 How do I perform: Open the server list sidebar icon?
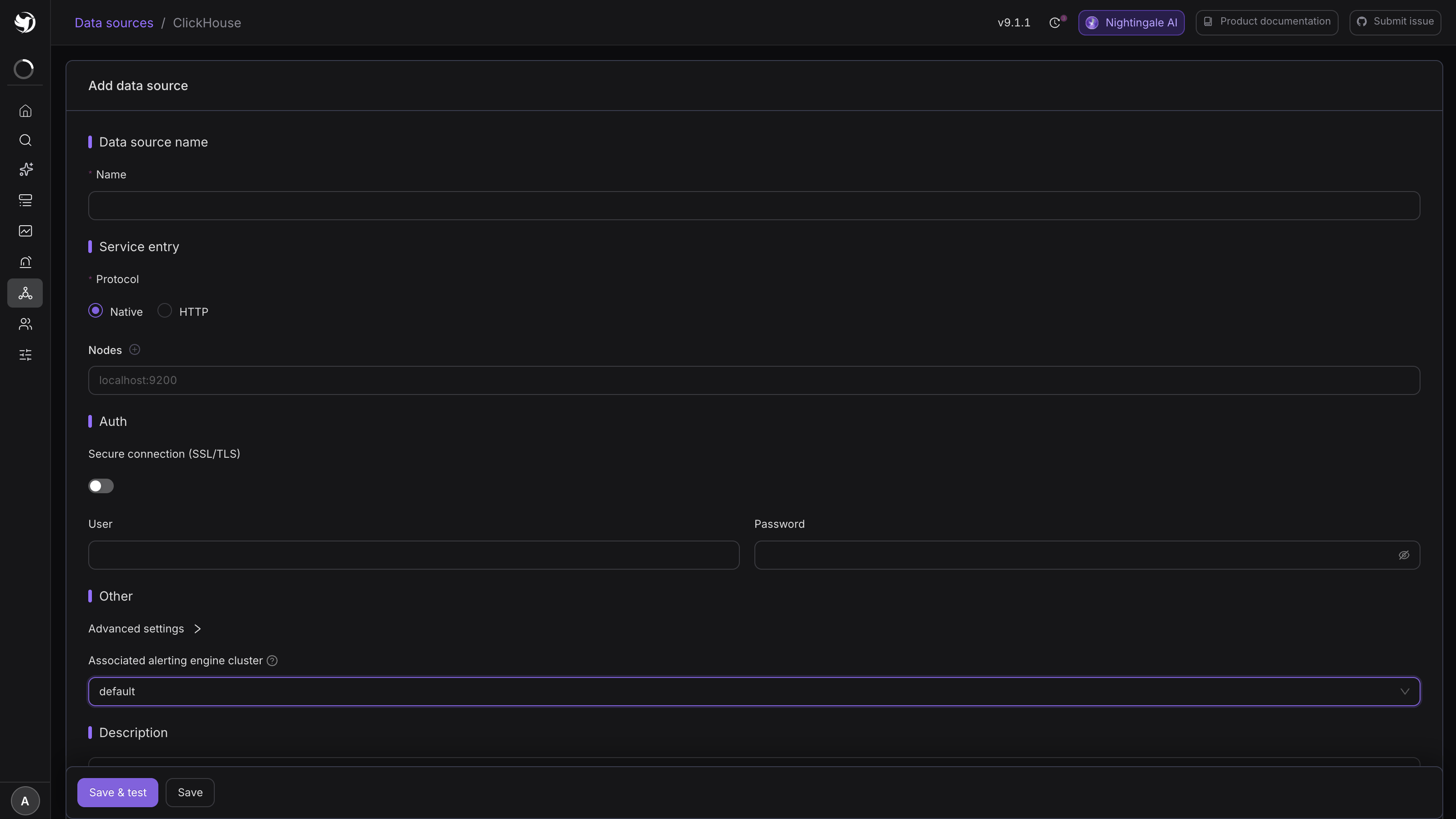(25, 200)
